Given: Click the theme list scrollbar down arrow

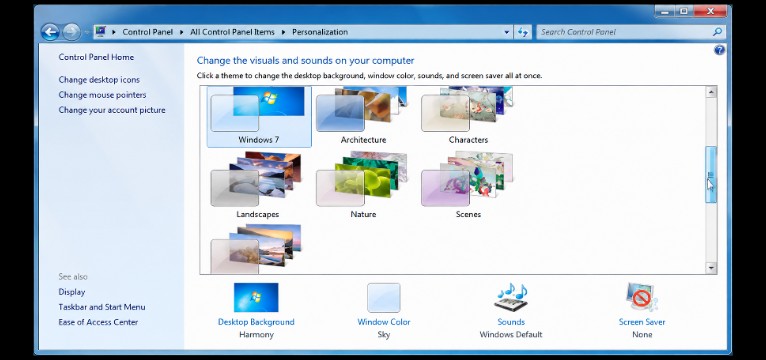Looking at the screenshot, I should pos(711,268).
